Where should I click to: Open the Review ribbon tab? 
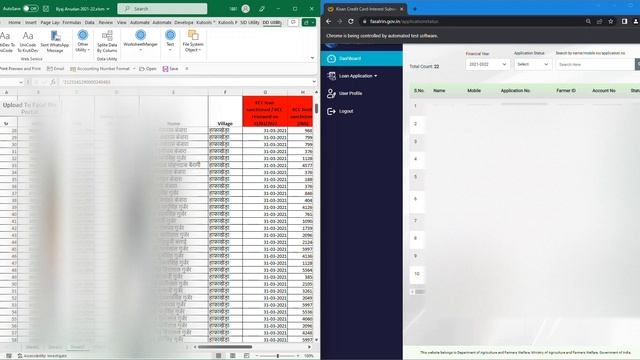tap(105, 22)
